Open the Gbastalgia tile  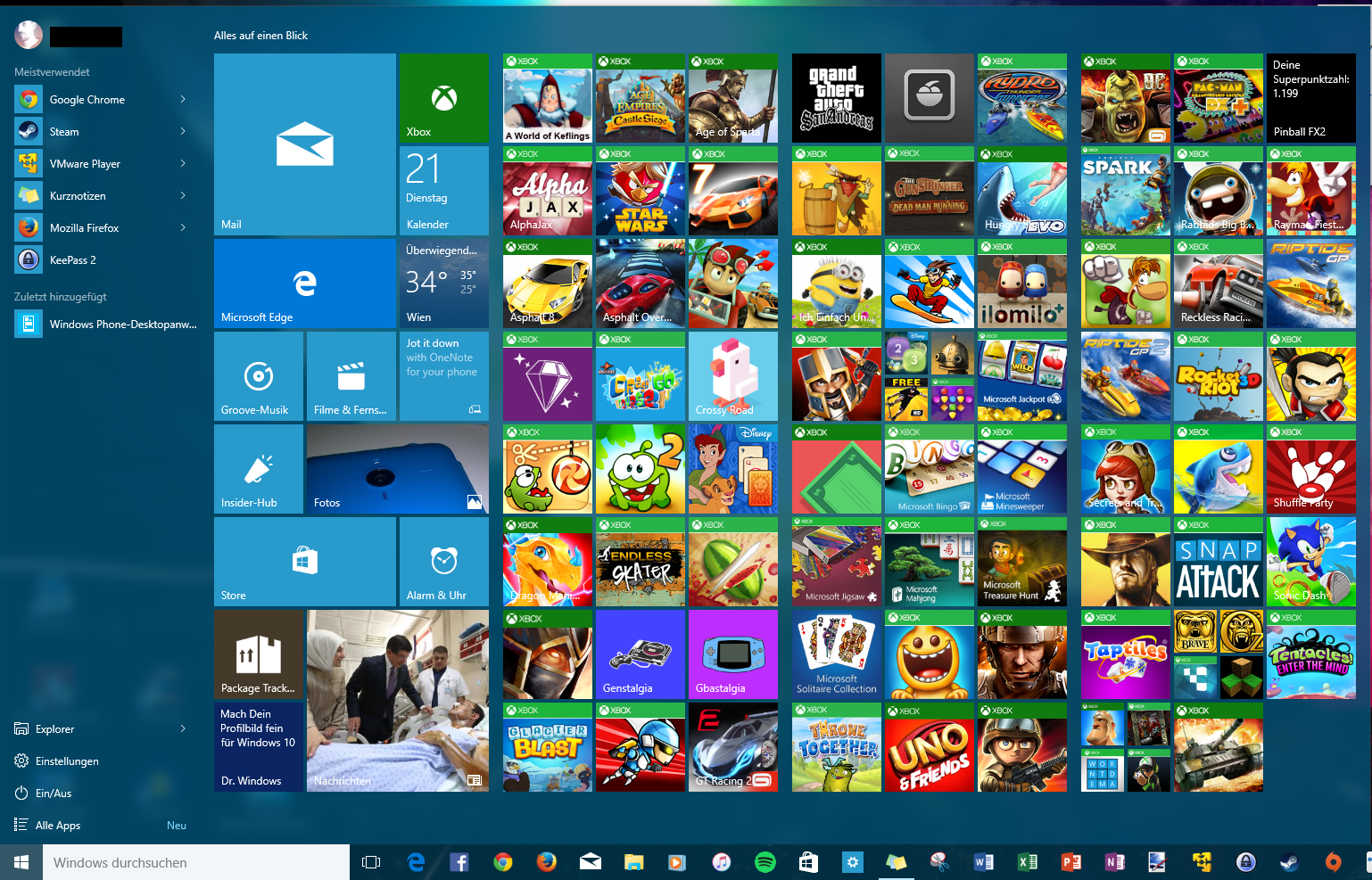point(733,654)
